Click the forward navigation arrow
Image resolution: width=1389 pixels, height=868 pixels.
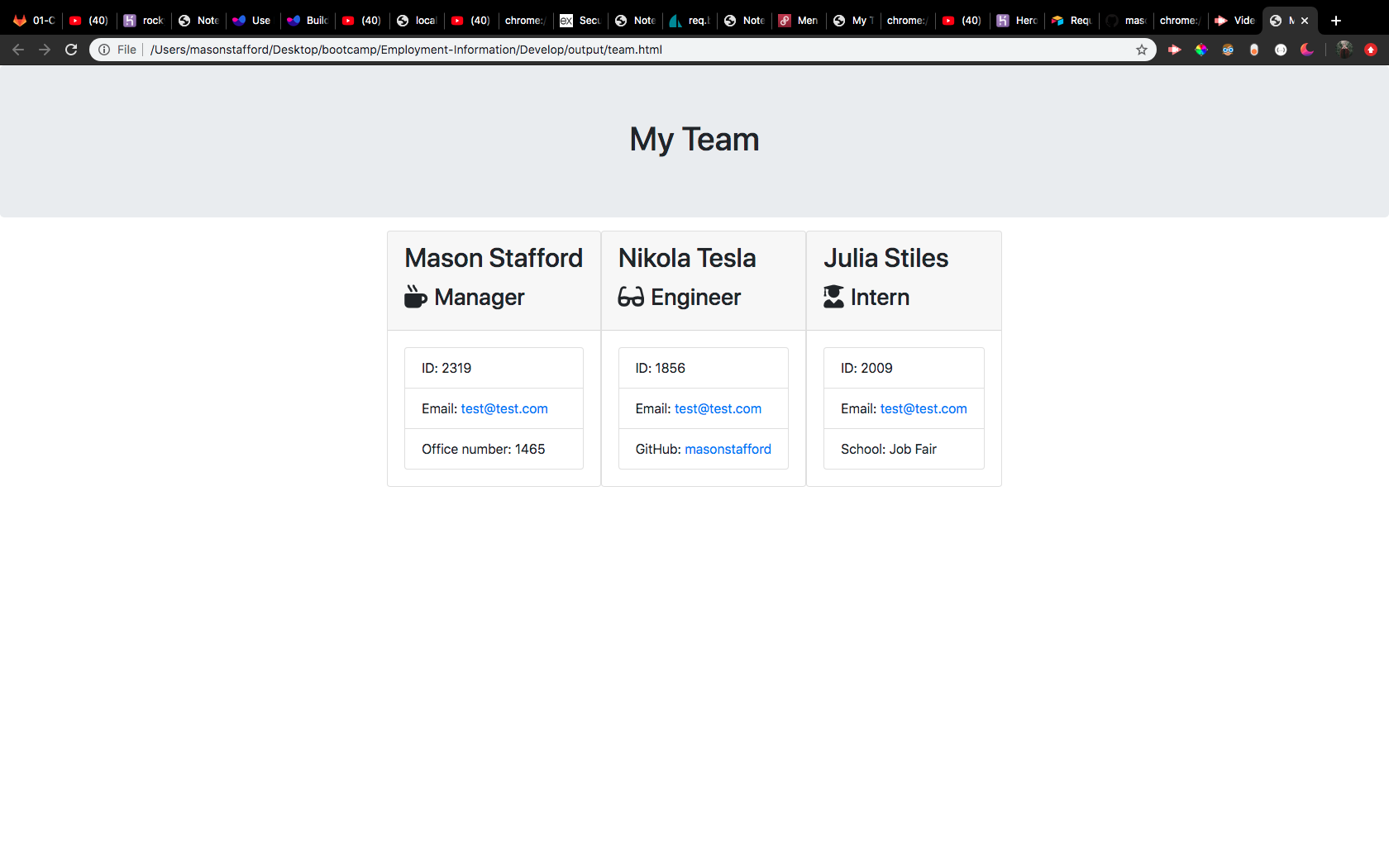(x=45, y=50)
